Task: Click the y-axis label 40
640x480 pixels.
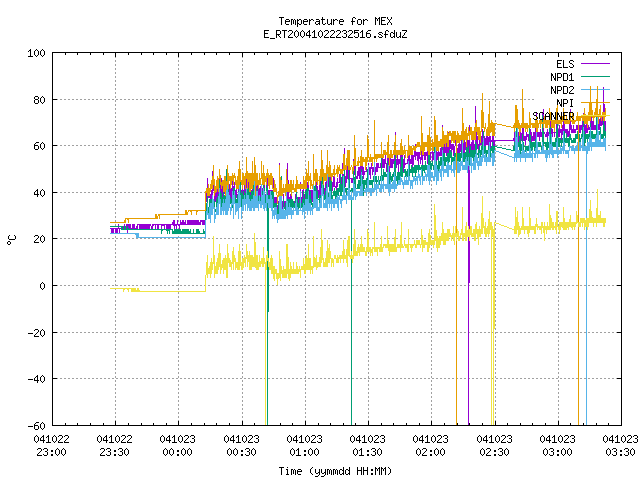Action: click(39, 193)
